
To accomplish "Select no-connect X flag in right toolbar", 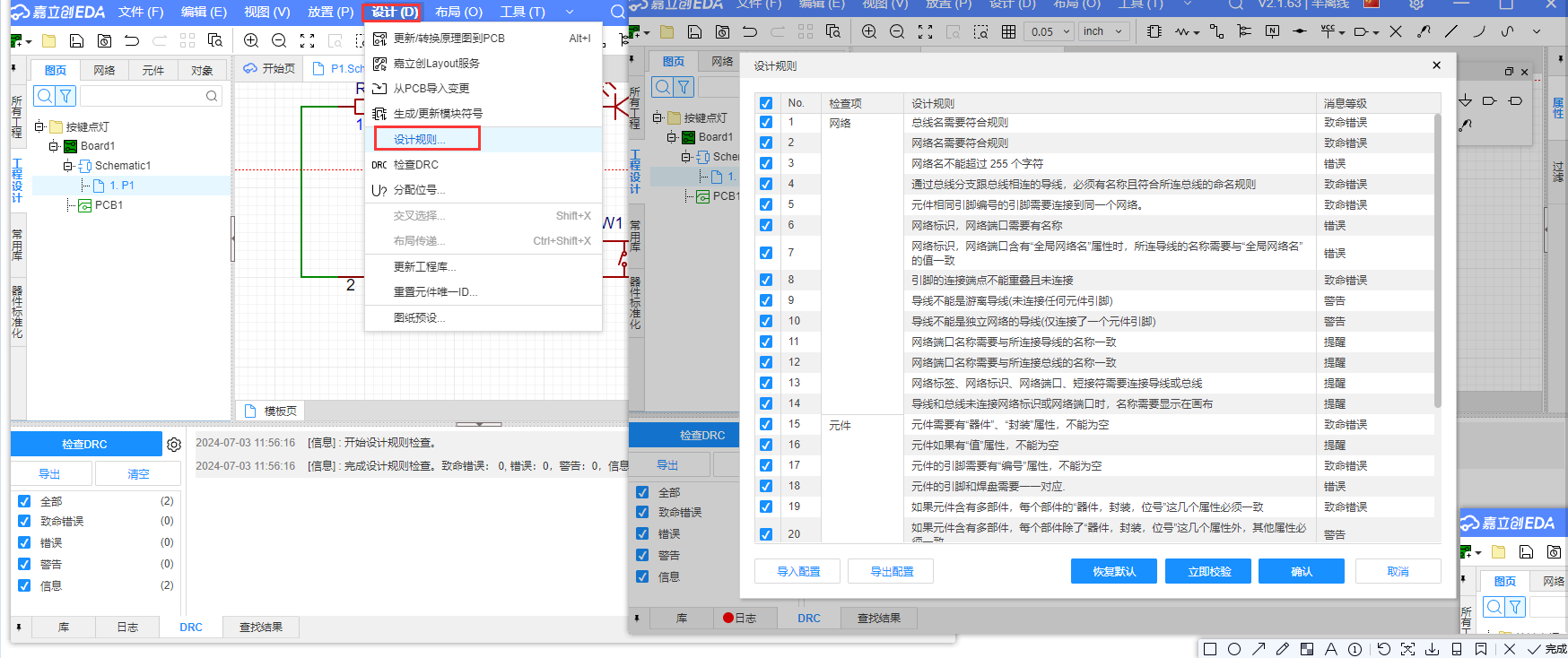I will [1396, 31].
